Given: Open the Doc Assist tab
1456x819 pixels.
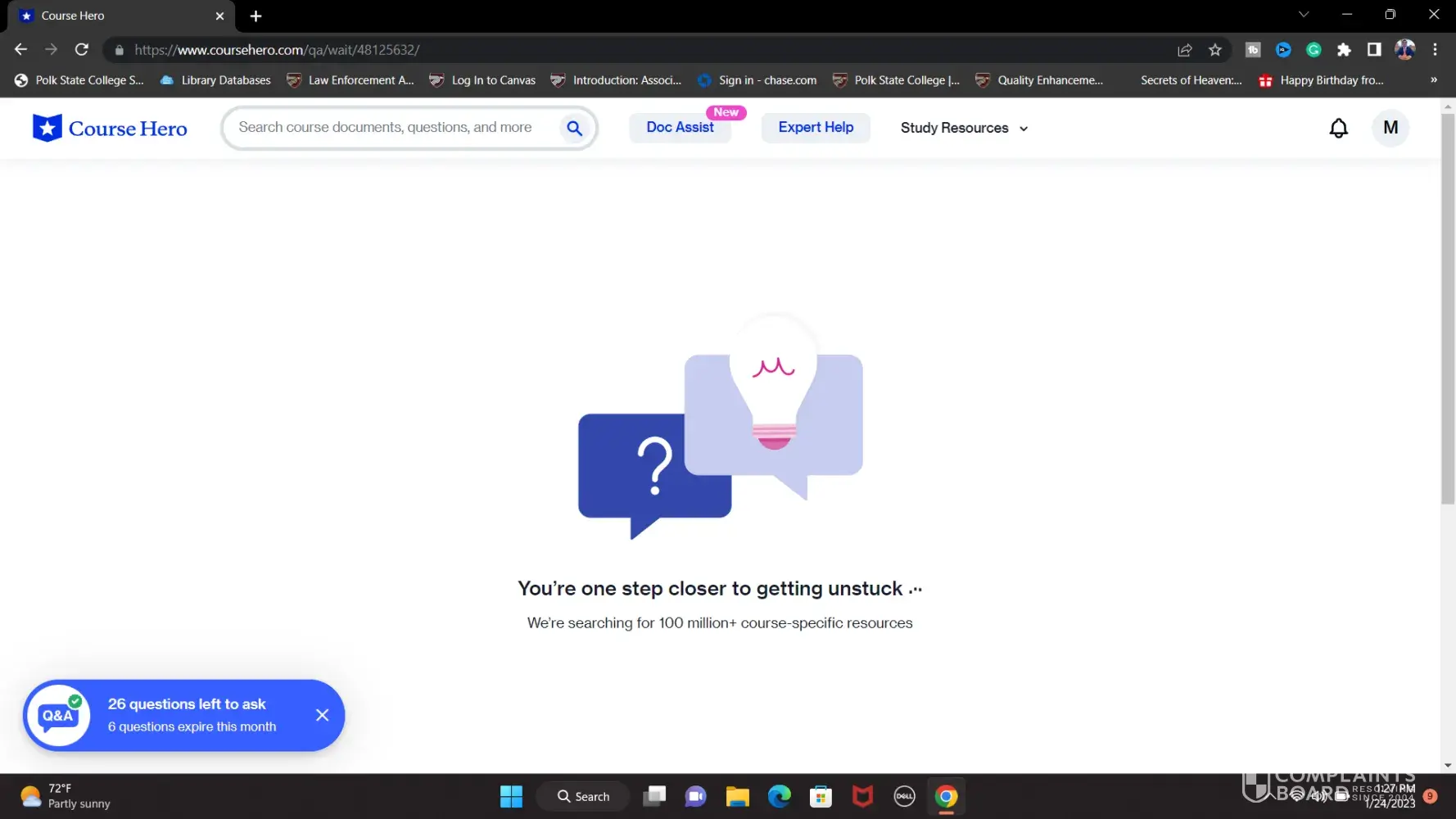Looking at the screenshot, I should click(680, 128).
